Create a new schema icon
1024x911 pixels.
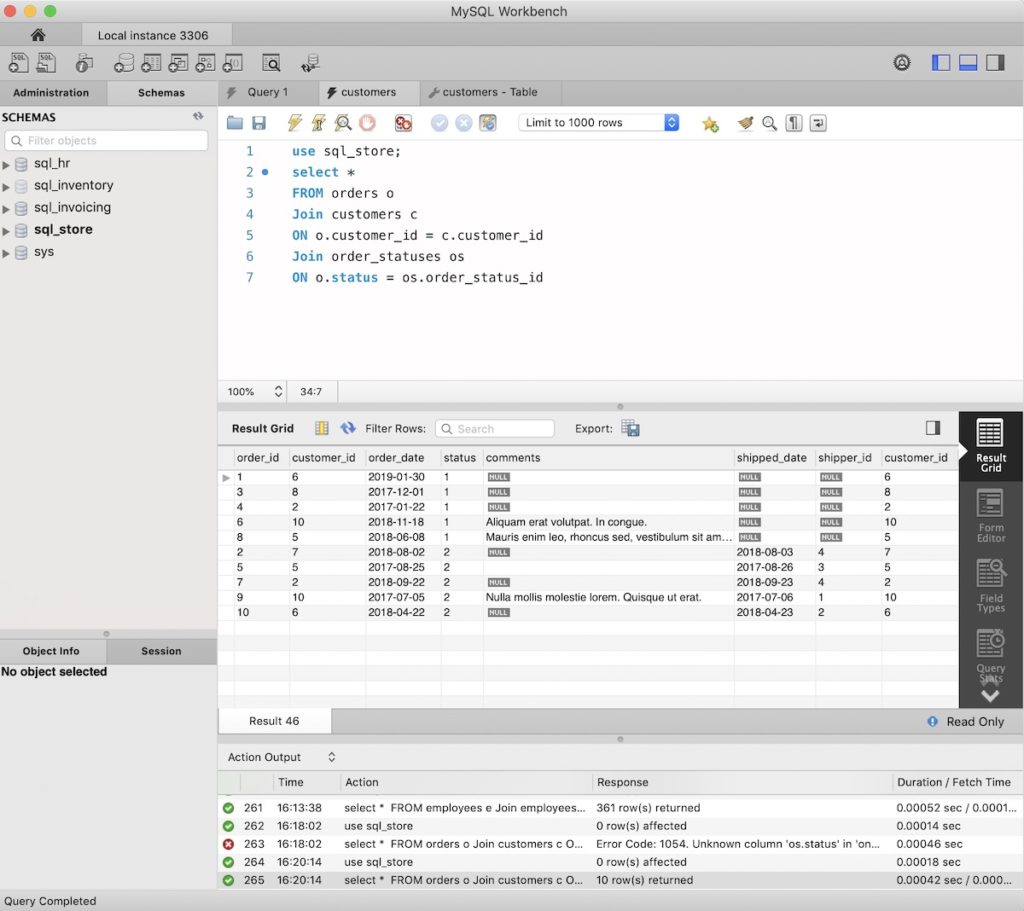click(123, 63)
